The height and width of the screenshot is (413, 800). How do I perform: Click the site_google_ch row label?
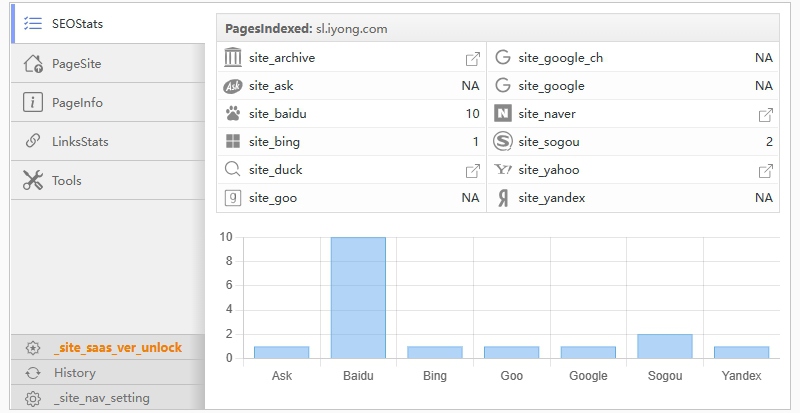[x=560, y=58]
